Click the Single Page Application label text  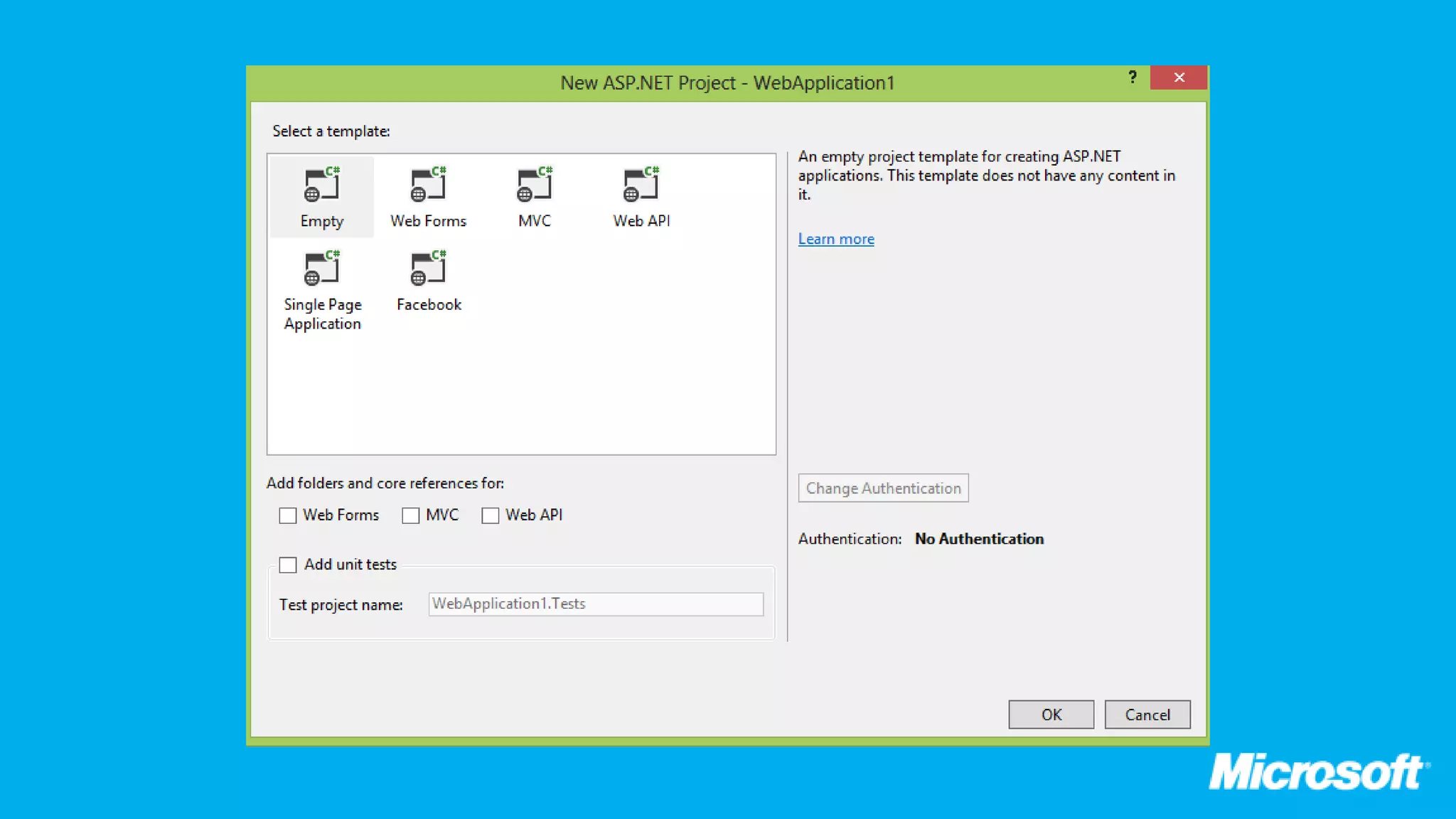[323, 314]
